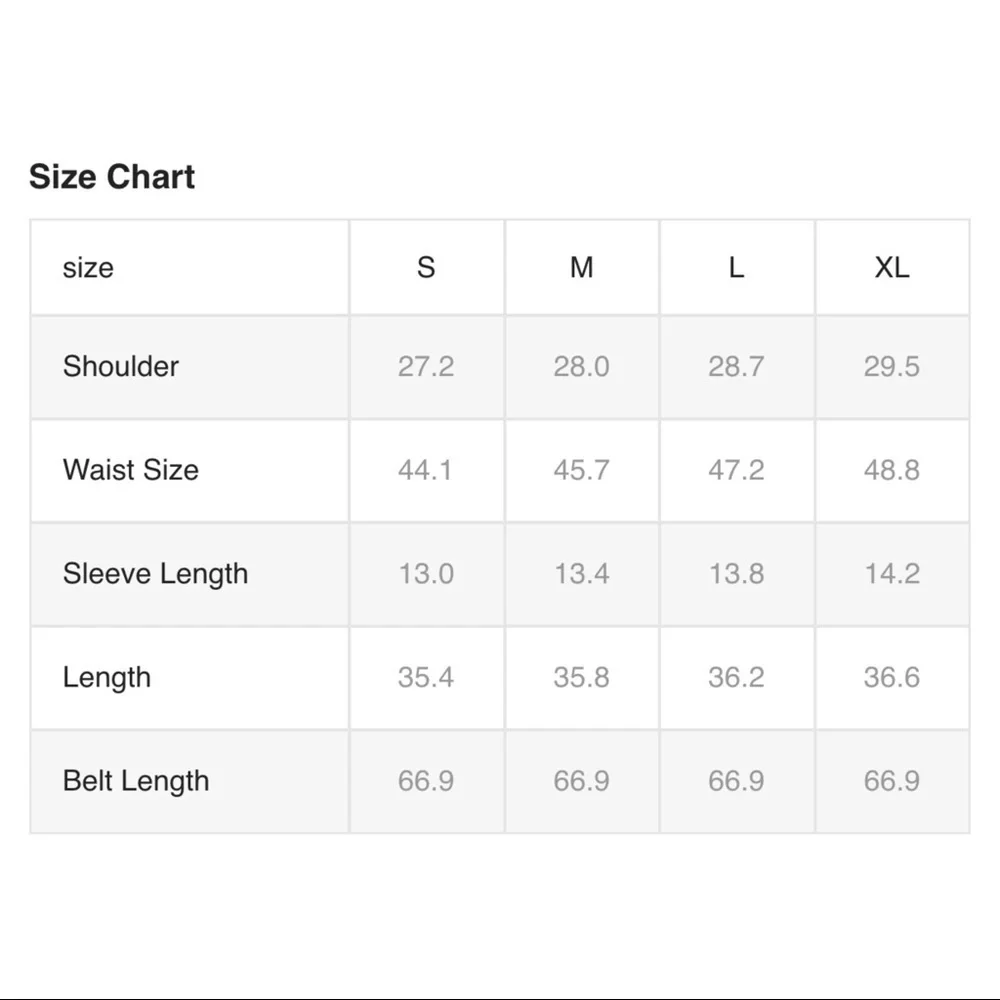
Task: Click Waist Size value 47.2 for L
Action: tap(736, 470)
